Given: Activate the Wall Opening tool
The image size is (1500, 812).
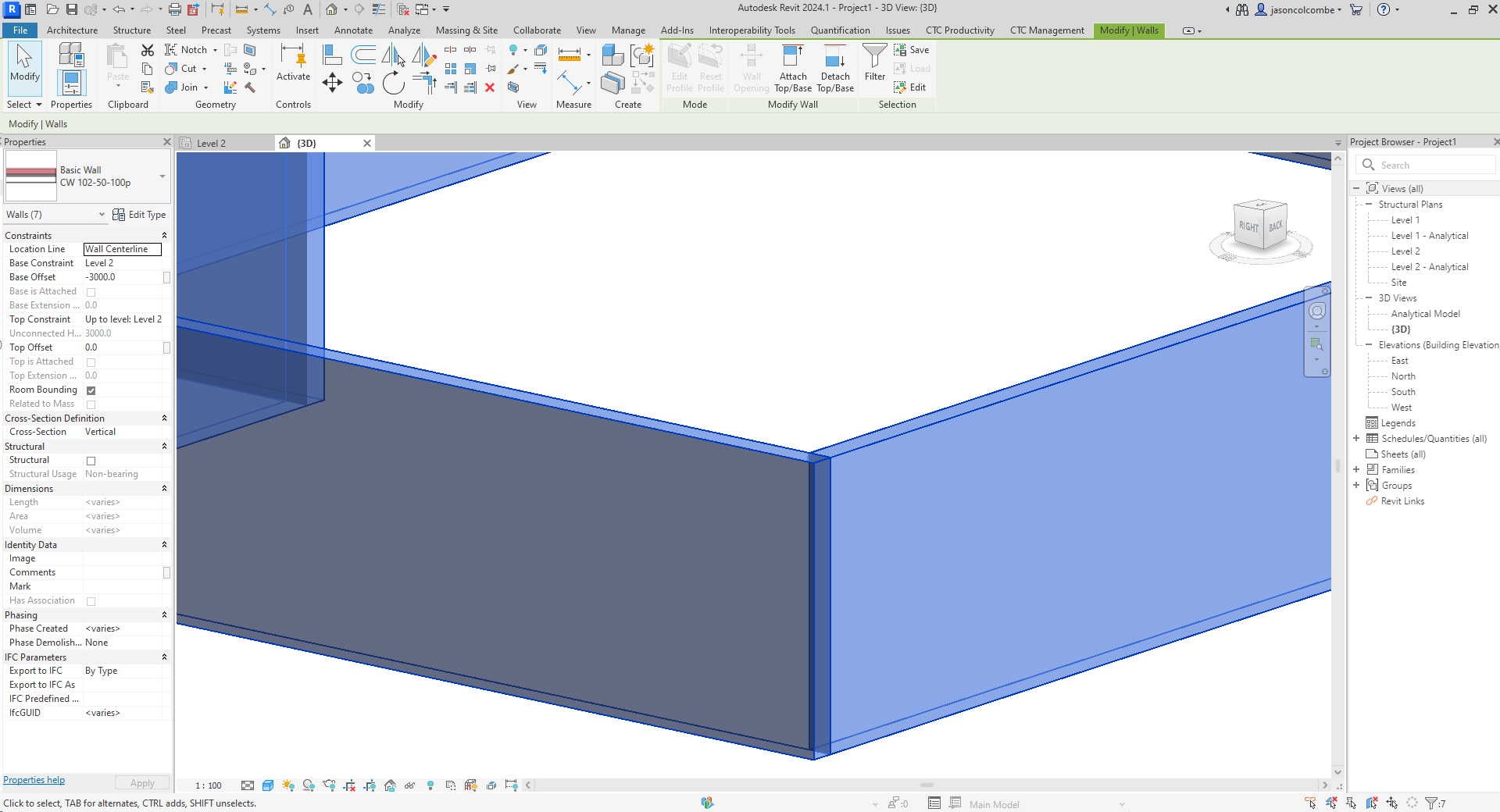Looking at the screenshot, I should tap(751, 69).
